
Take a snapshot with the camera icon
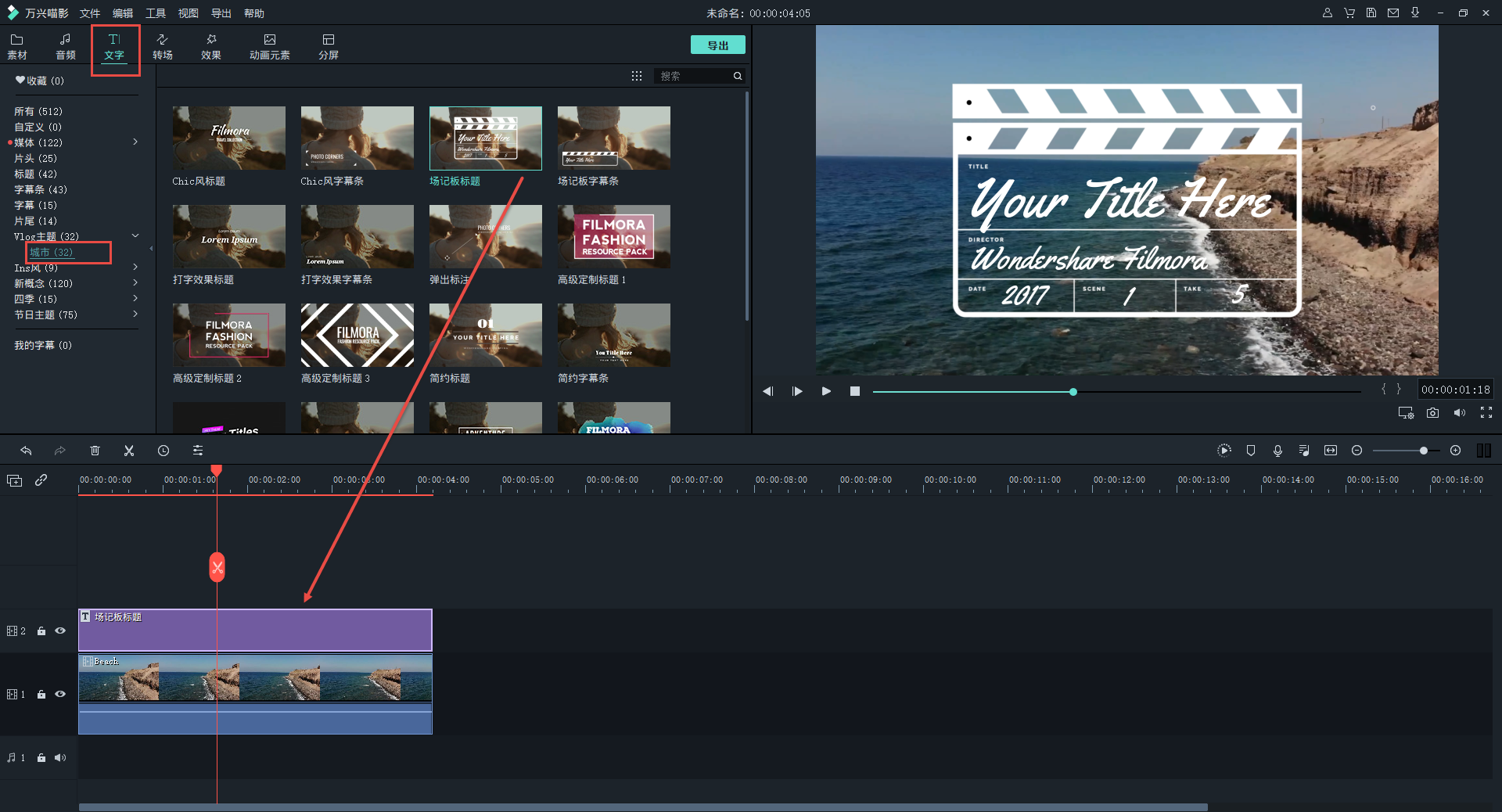pos(1432,413)
